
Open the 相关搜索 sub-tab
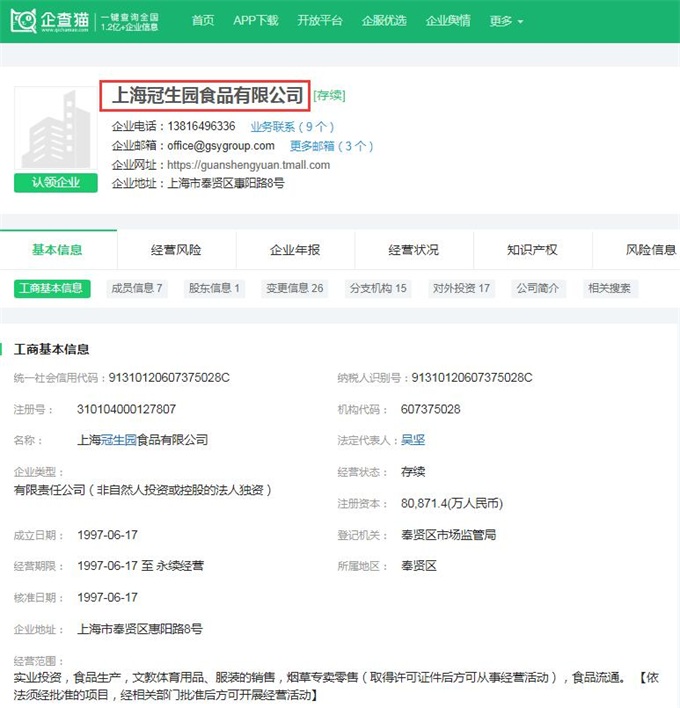(x=610, y=288)
